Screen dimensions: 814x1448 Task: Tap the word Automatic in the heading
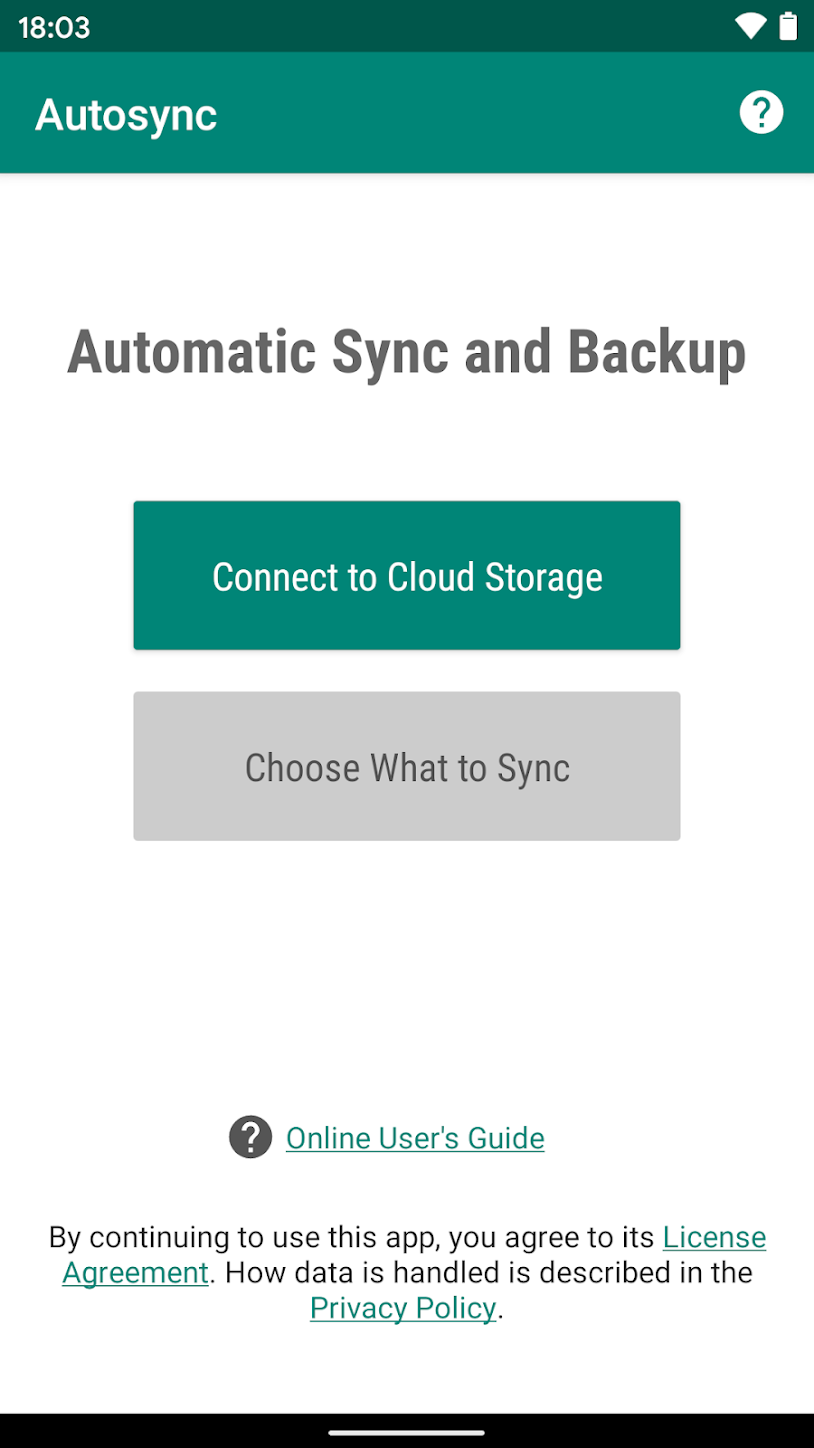(x=191, y=352)
